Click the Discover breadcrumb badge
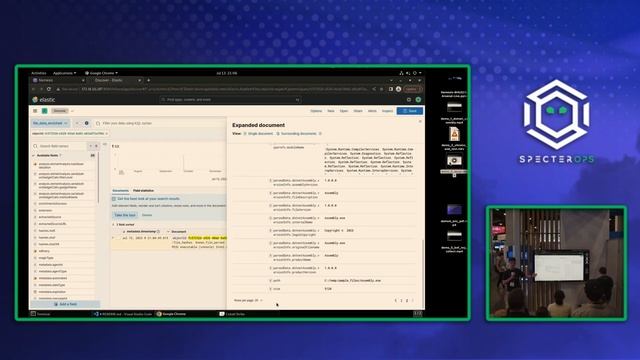This screenshot has height=360, width=640. coord(60,111)
